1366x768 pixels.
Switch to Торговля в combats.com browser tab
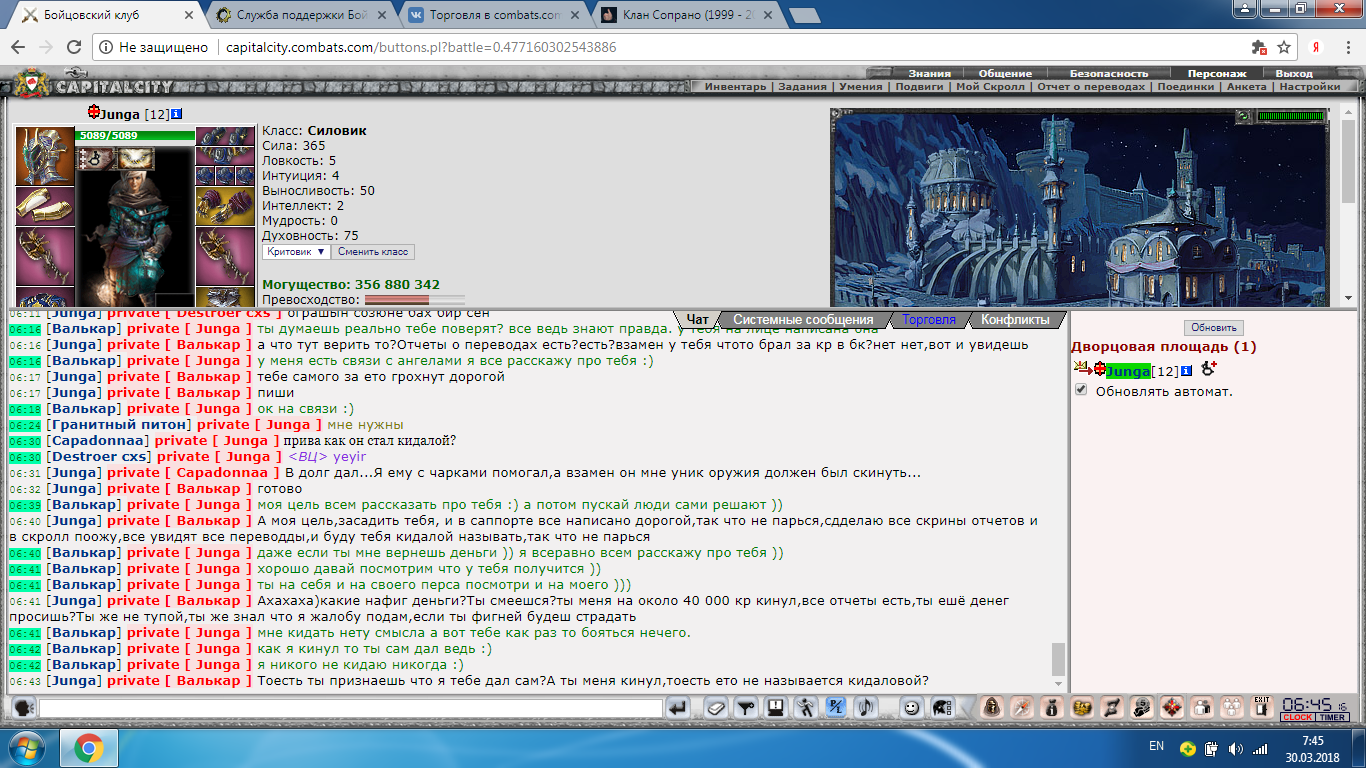495,15
